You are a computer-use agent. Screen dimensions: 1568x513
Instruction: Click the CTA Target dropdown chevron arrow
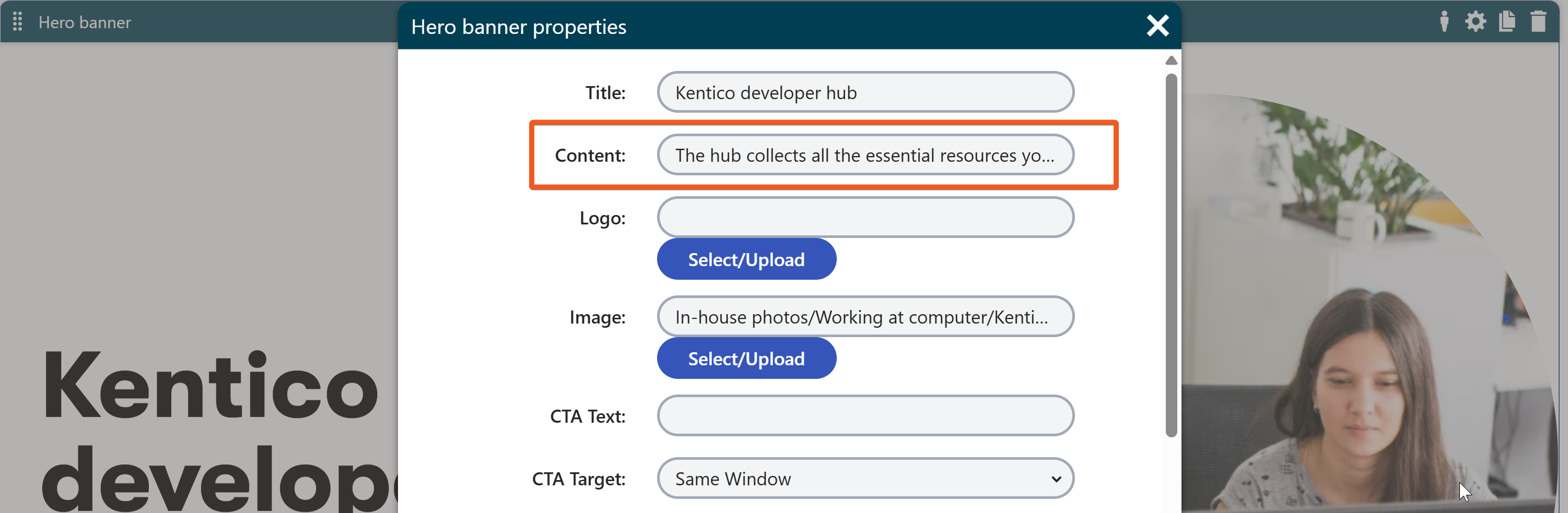1056,479
